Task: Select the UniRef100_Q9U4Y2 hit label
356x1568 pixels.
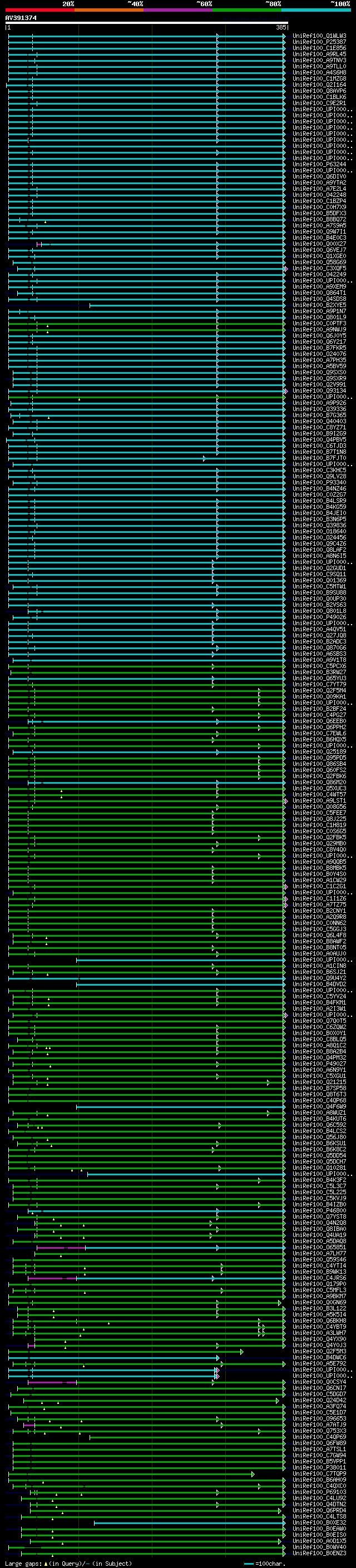Action: coord(319,978)
